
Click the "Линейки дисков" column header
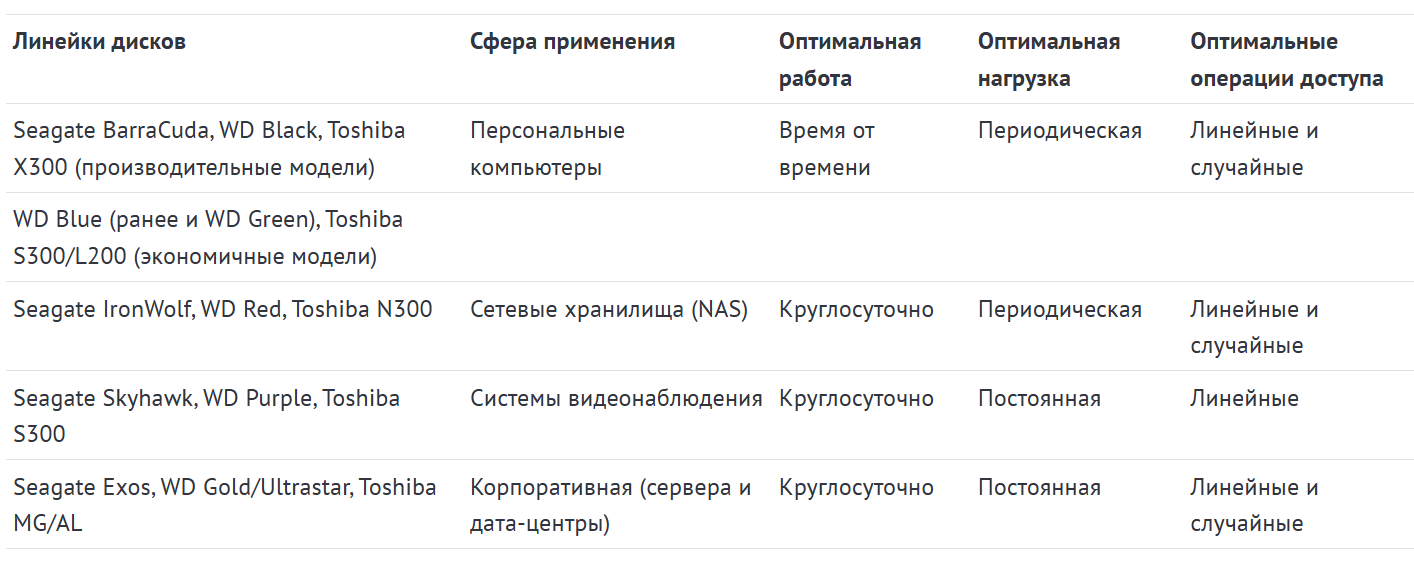(x=100, y=42)
